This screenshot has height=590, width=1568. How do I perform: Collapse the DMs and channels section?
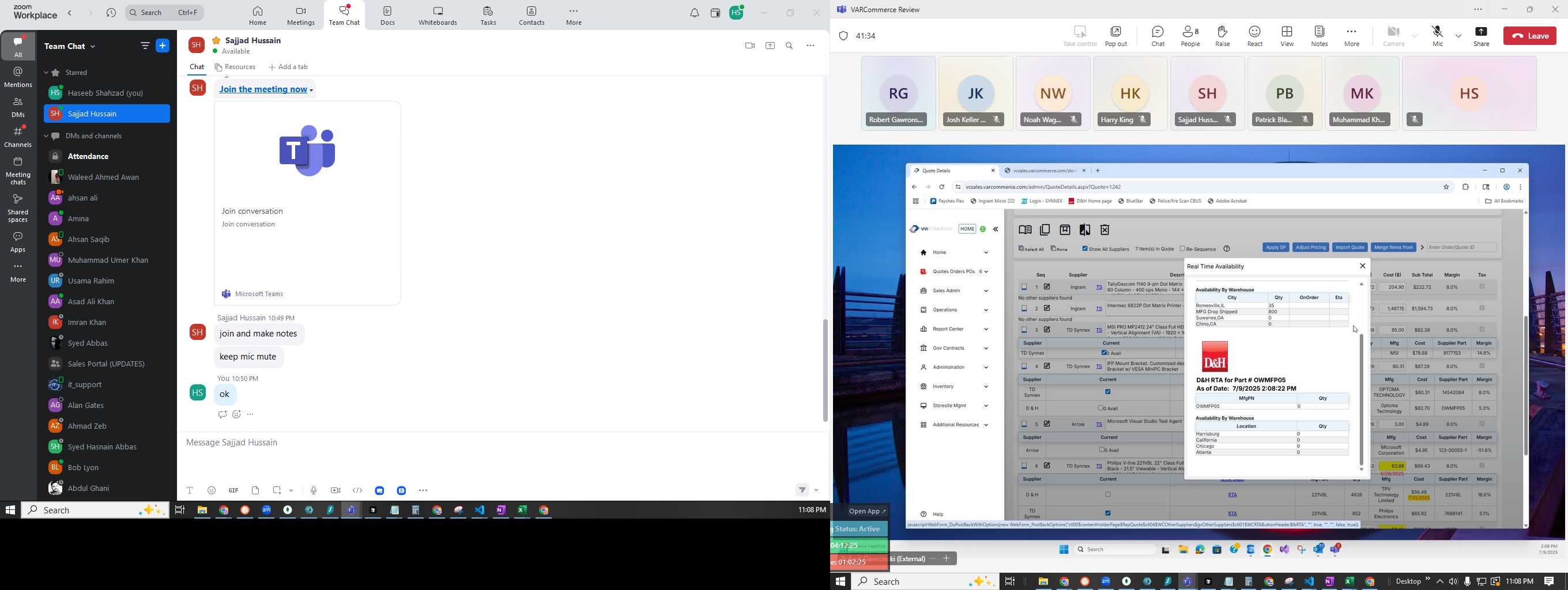point(46,136)
